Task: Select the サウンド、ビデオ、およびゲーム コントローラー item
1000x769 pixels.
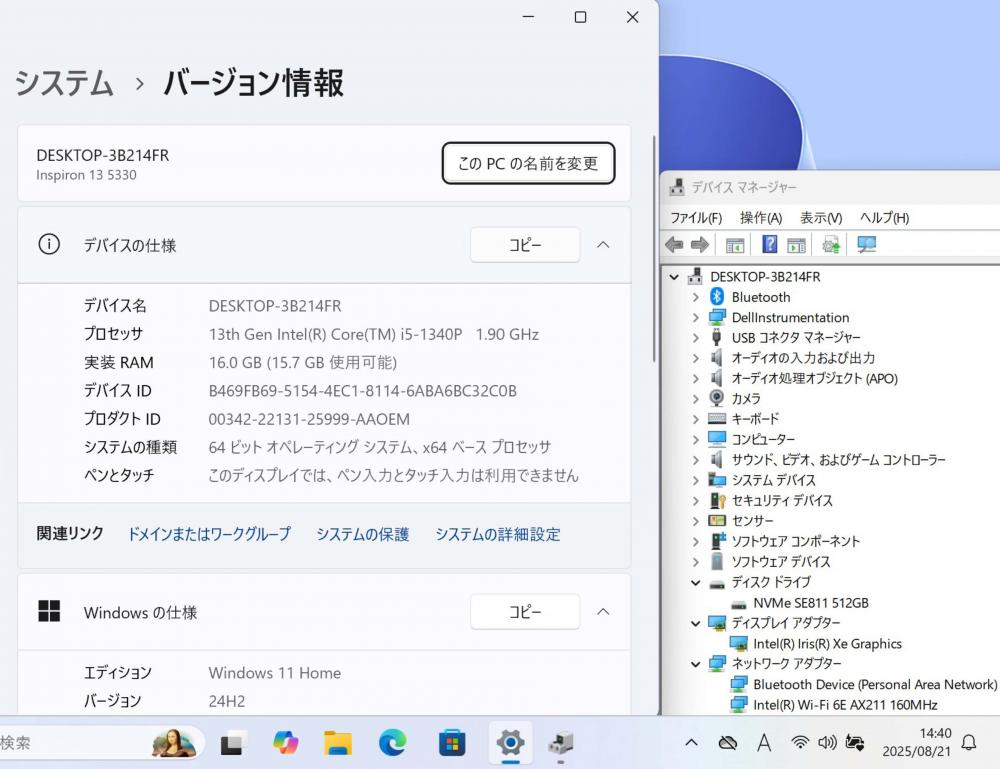Action: (838, 460)
